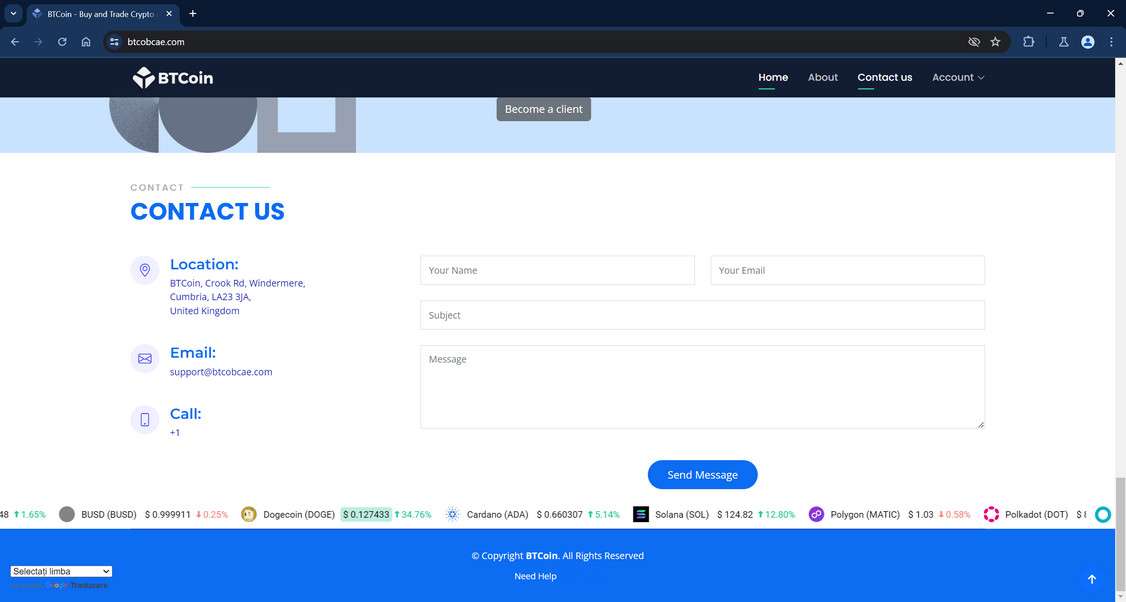Toggle the bookmark star in the address bar

[995, 41]
